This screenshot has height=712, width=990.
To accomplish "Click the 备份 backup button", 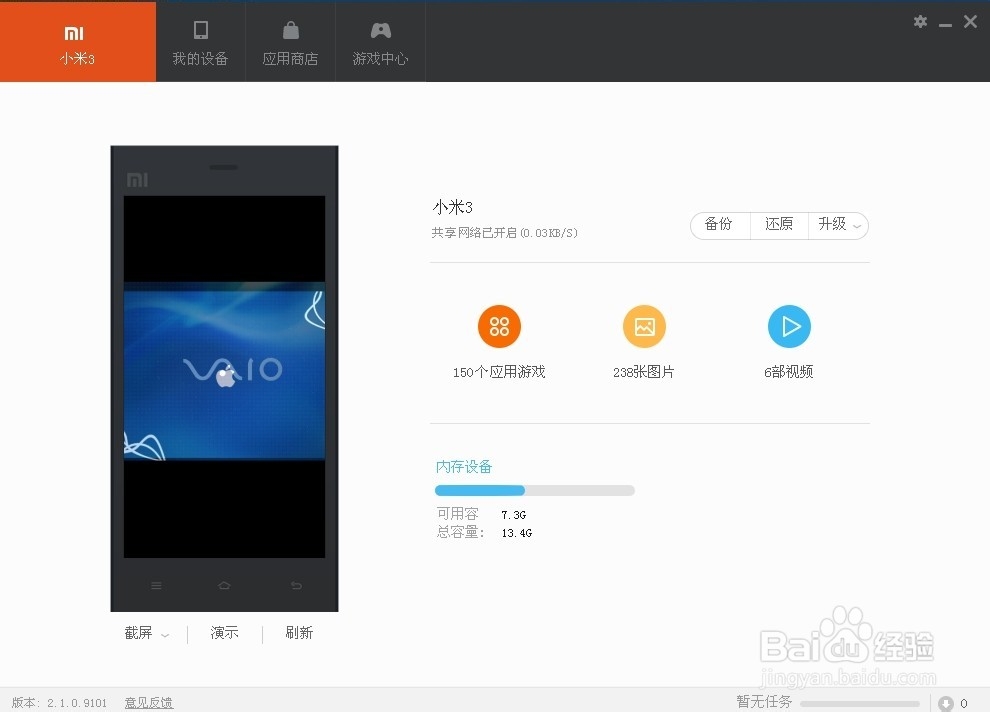I will [719, 225].
